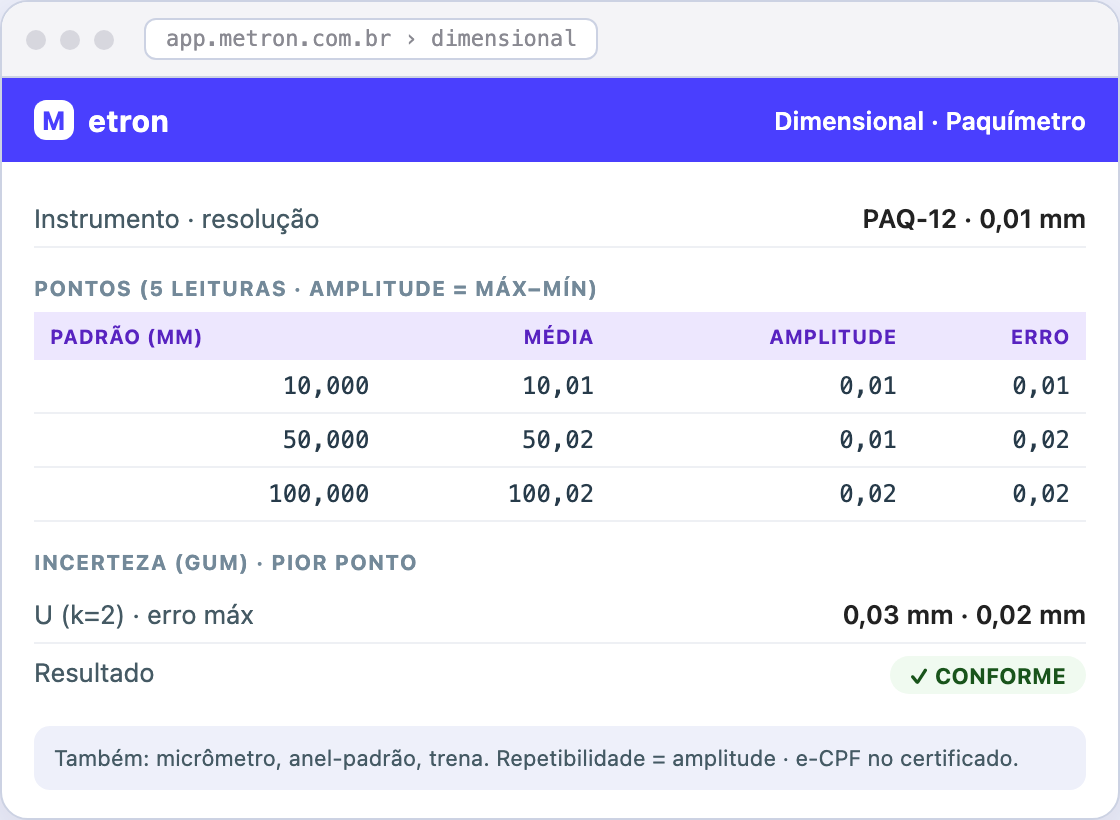Select the 100,02 mean value cell
The height and width of the screenshot is (820, 1120).
click(x=551, y=494)
